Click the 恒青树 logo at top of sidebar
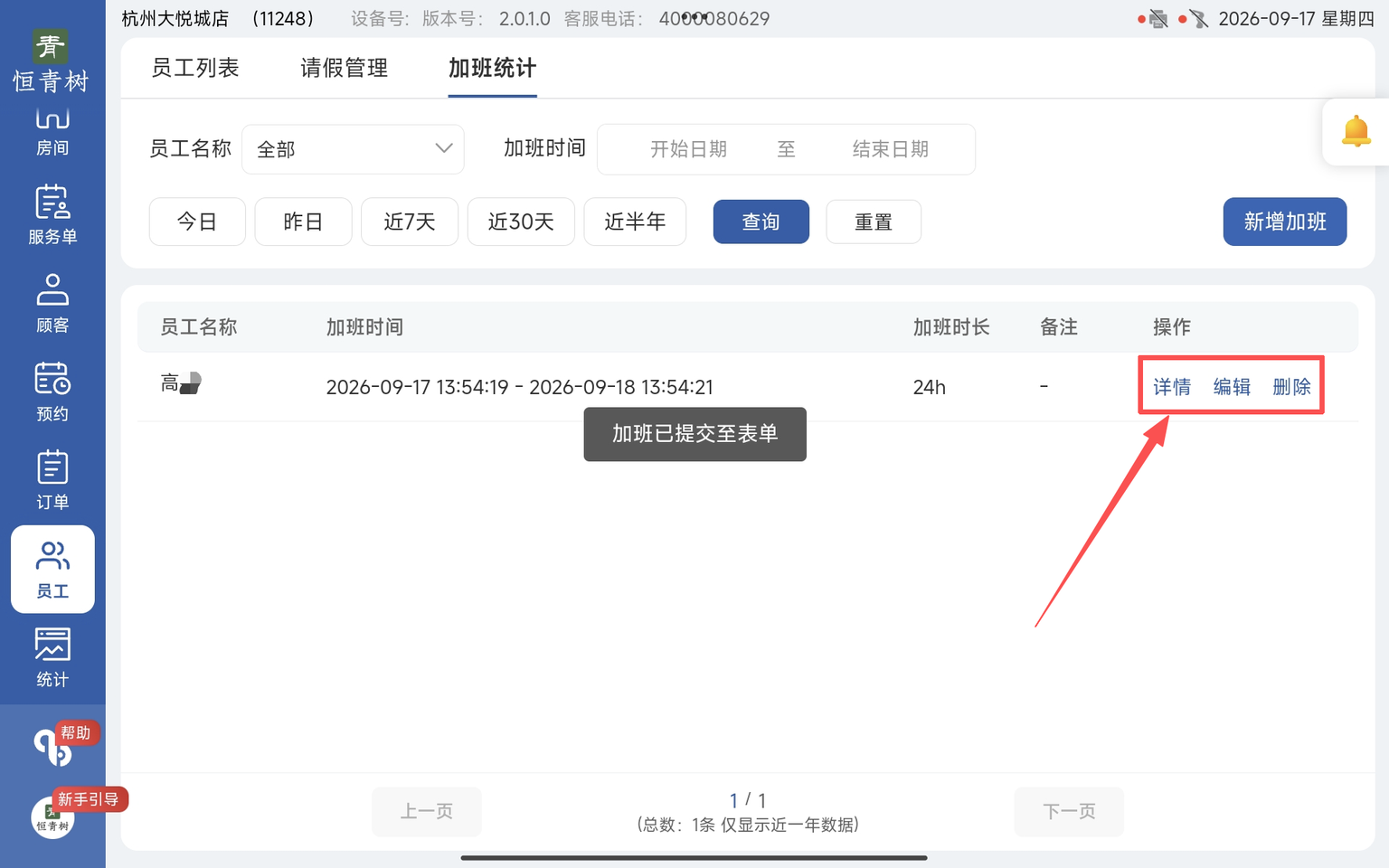Viewport: 1389px width, 868px height. click(51, 61)
